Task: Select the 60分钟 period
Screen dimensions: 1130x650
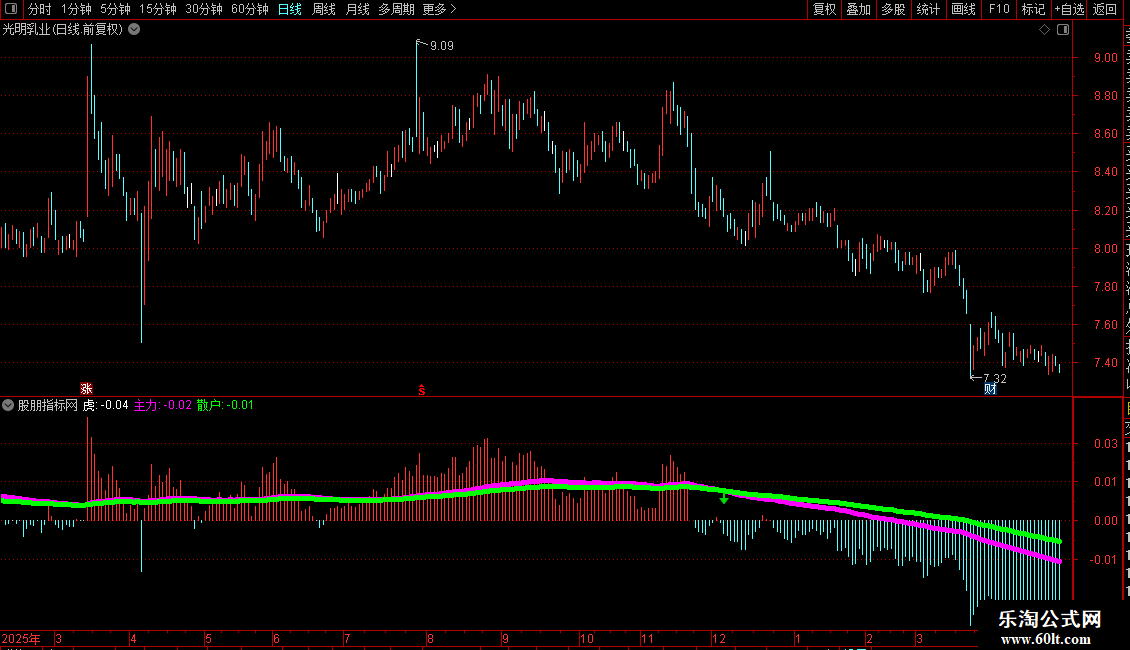Action: [250, 9]
